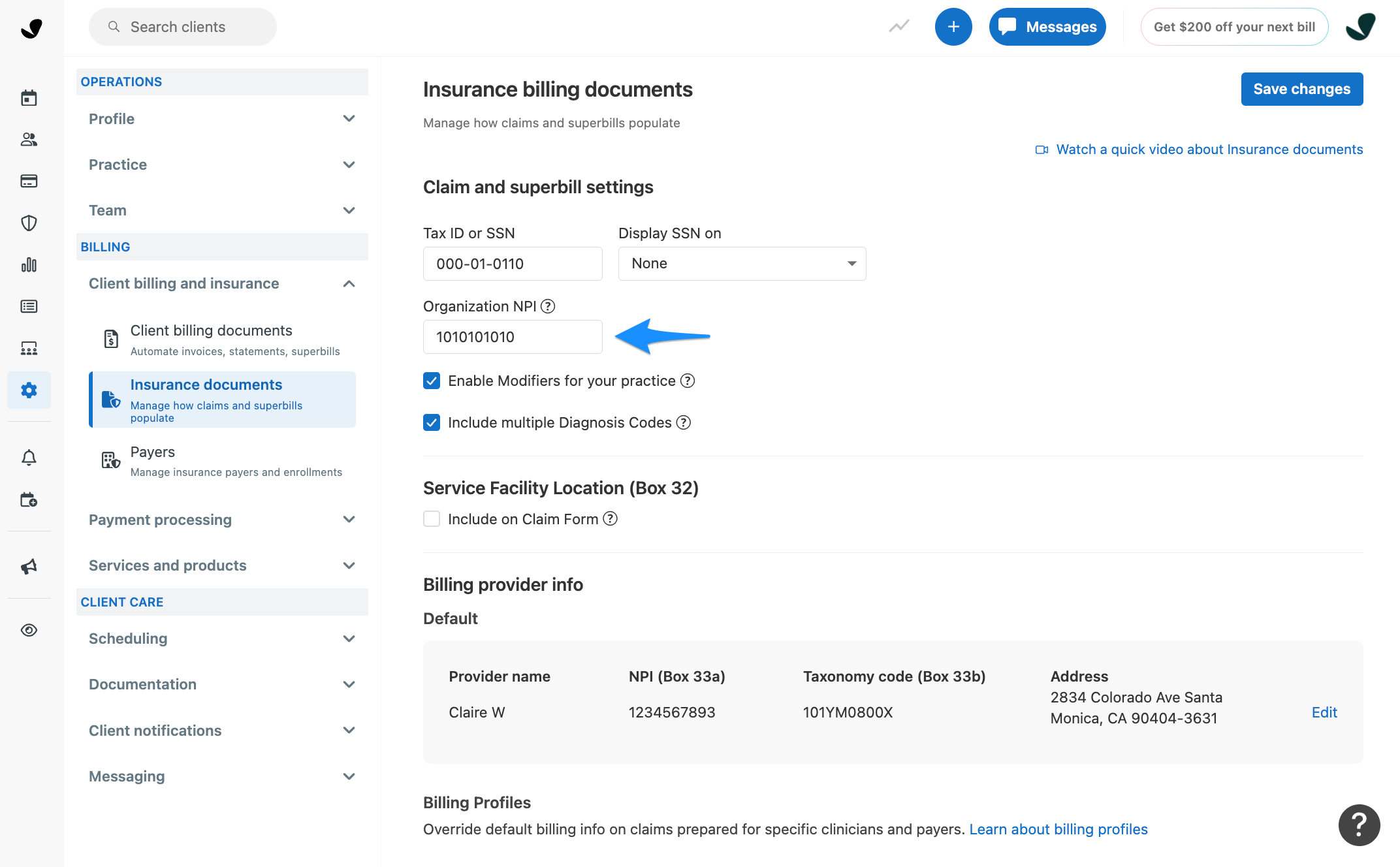Open notifications with the bell icon
The width and height of the screenshot is (1400, 867).
[x=29, y=456]
